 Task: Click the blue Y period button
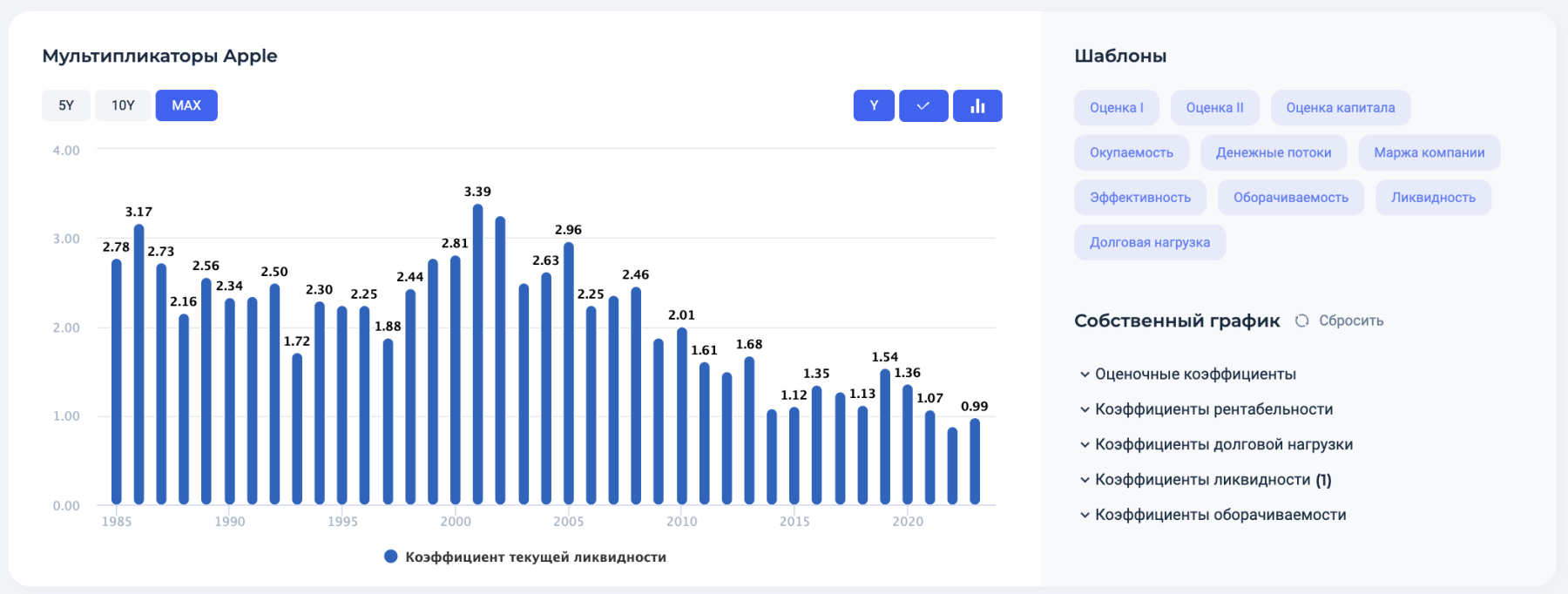(x=874, y=105)
